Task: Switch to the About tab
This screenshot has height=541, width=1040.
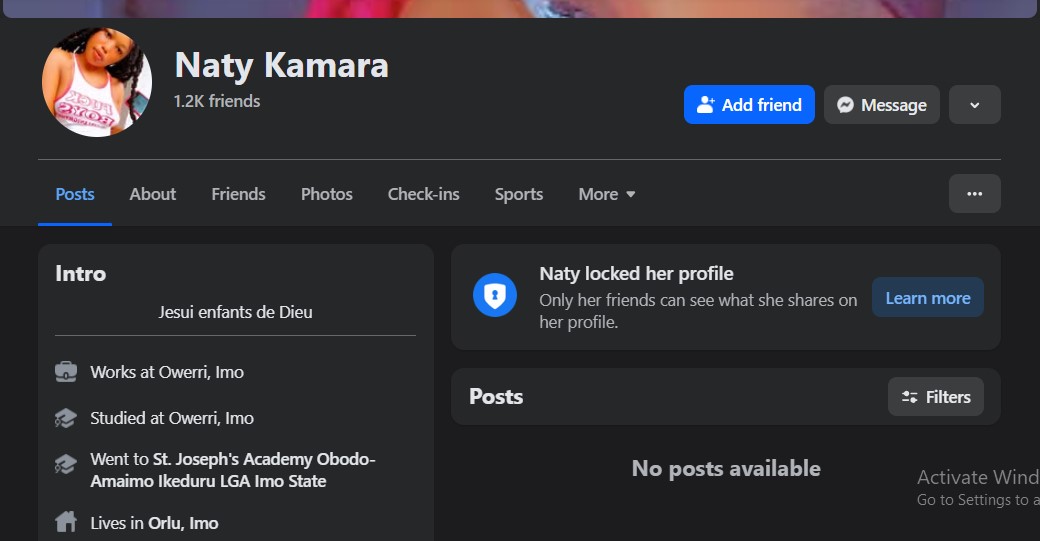Action: pyautogui.click(x=152, y=194)
